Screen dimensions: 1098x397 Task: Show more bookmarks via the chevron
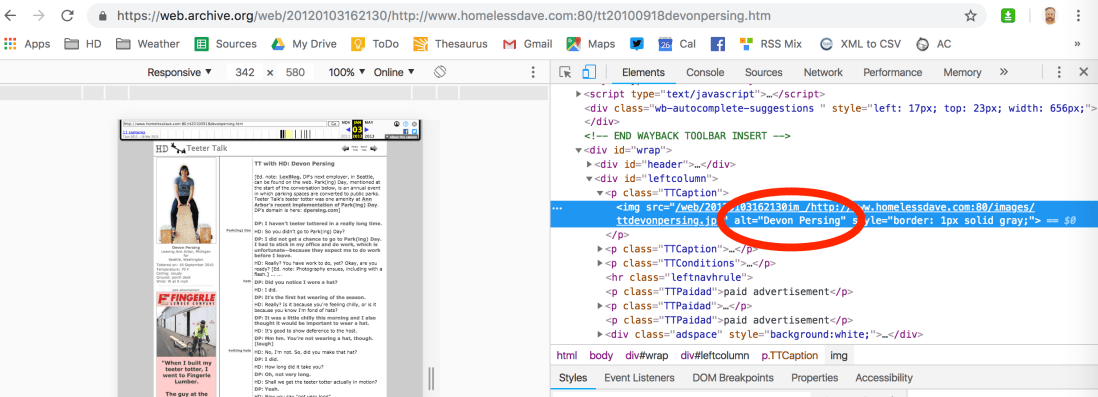1077,44
